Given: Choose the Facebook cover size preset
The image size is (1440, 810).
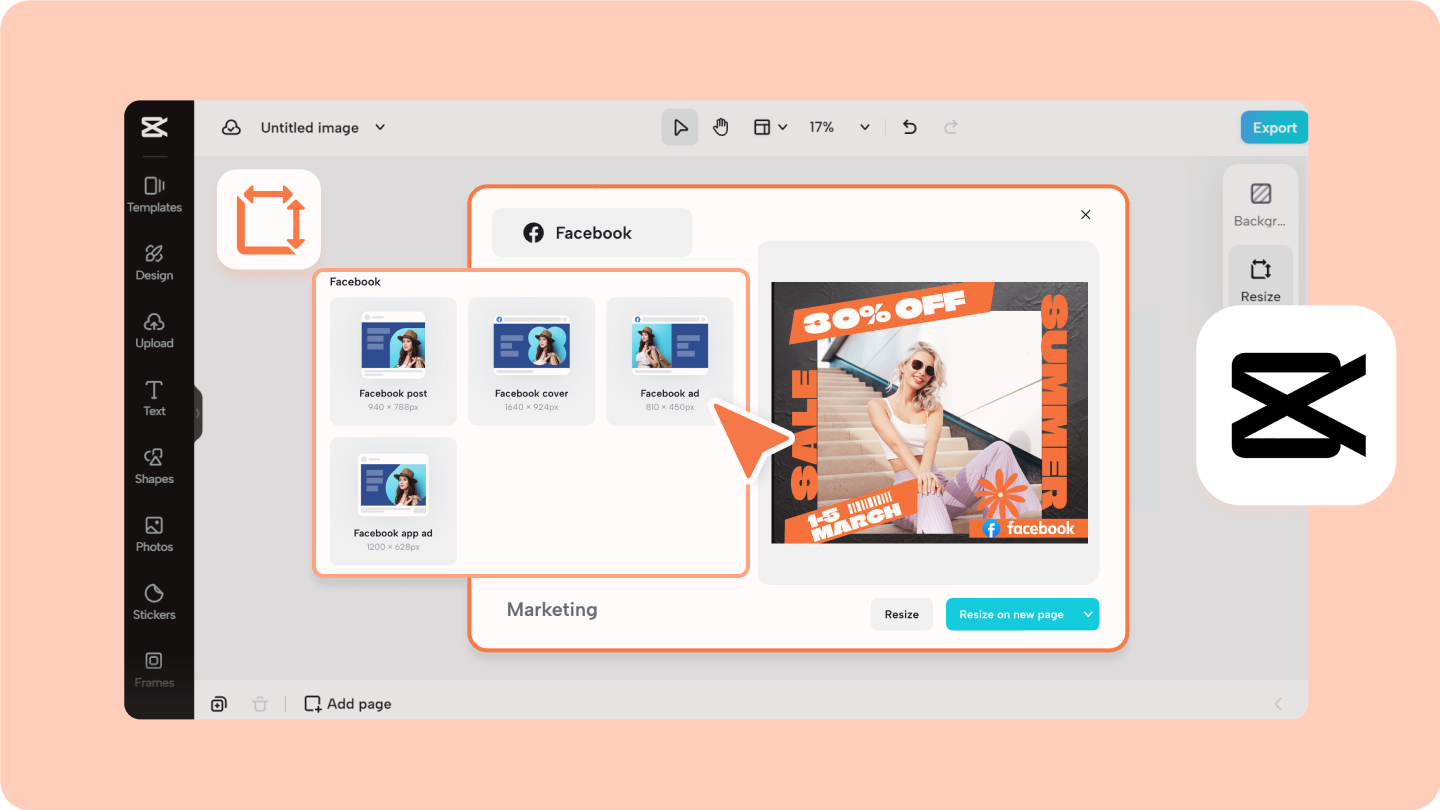Looking at the screenshot, I should click(531, 361).
